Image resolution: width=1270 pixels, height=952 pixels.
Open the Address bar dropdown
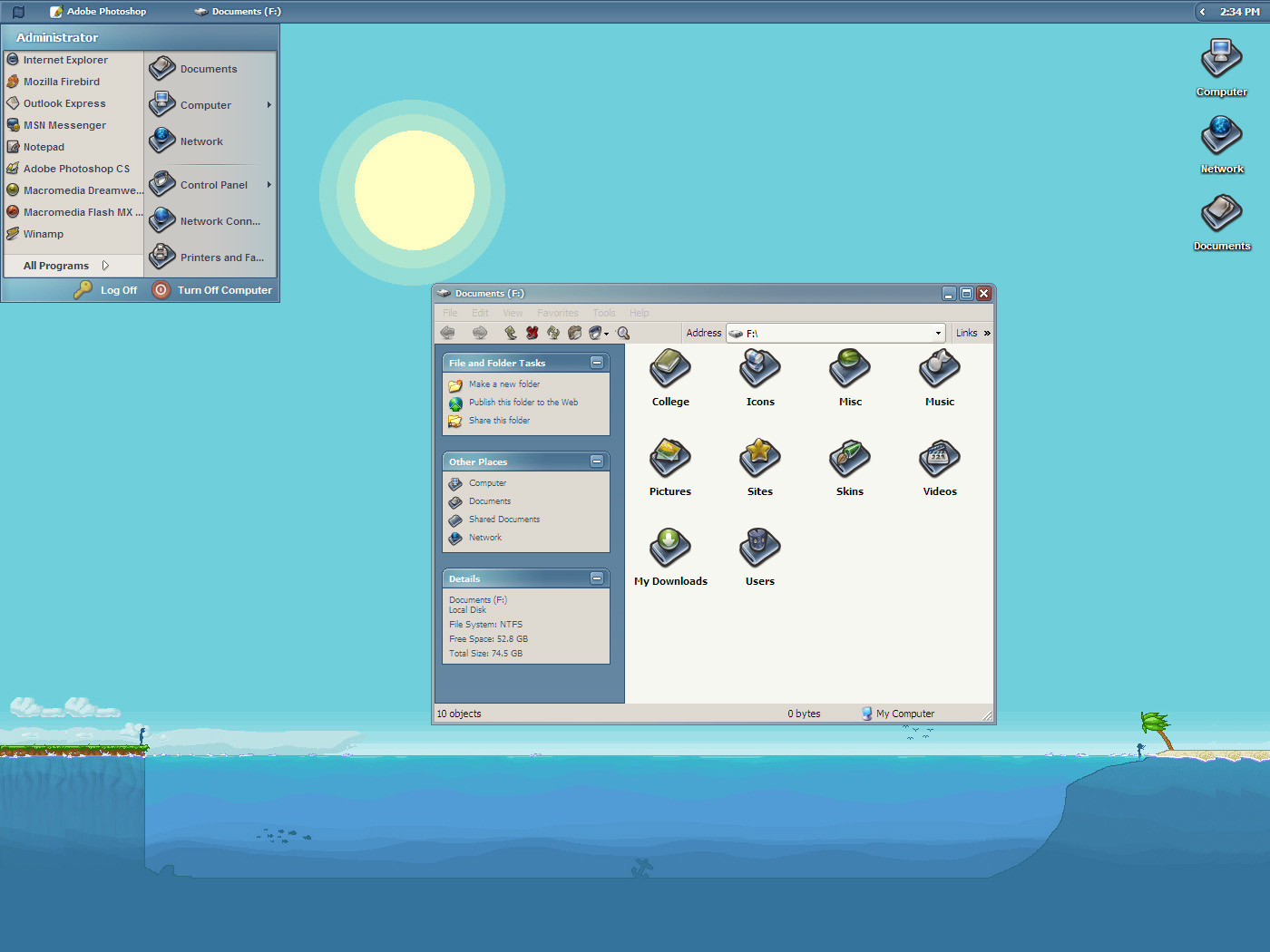[938, 334]
